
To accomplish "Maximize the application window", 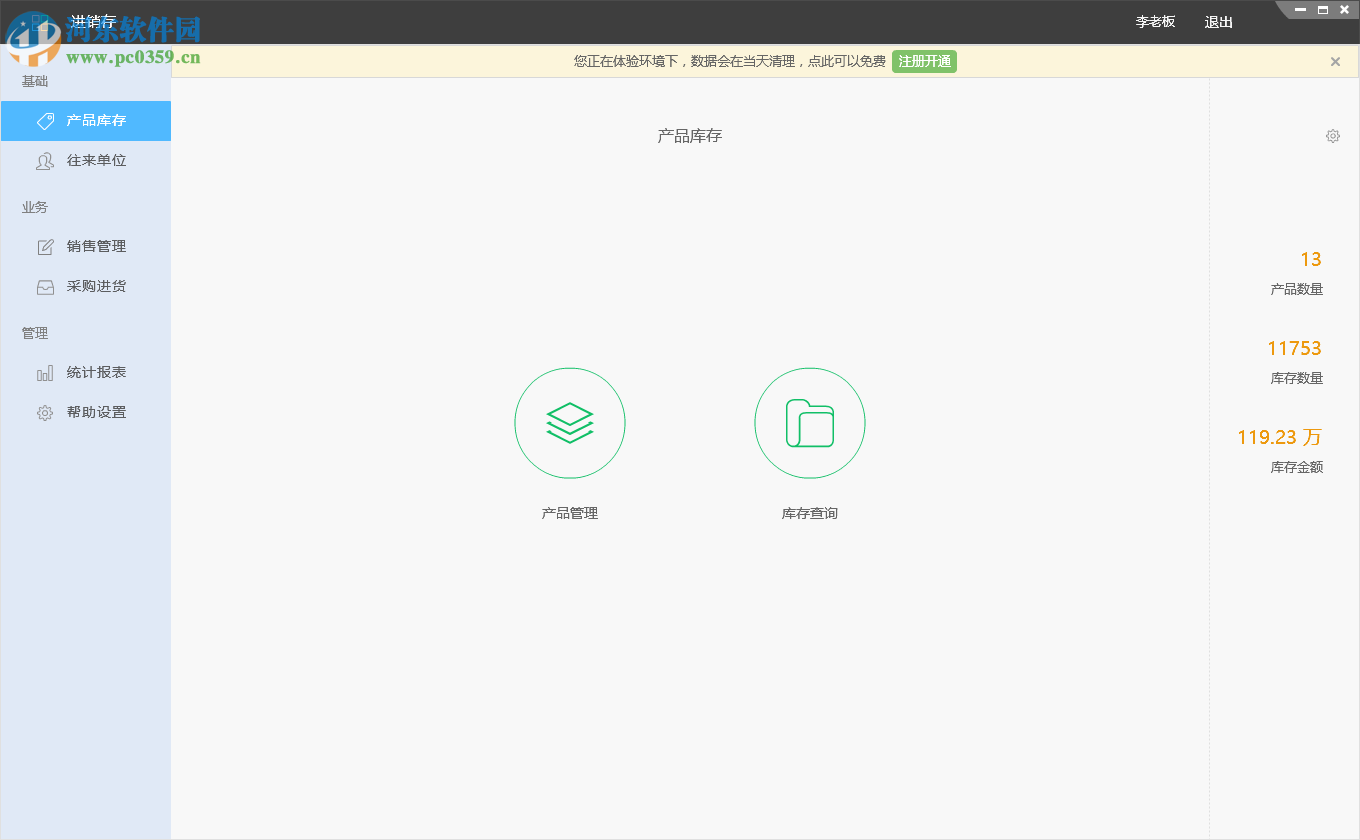I will [1323, 10].
